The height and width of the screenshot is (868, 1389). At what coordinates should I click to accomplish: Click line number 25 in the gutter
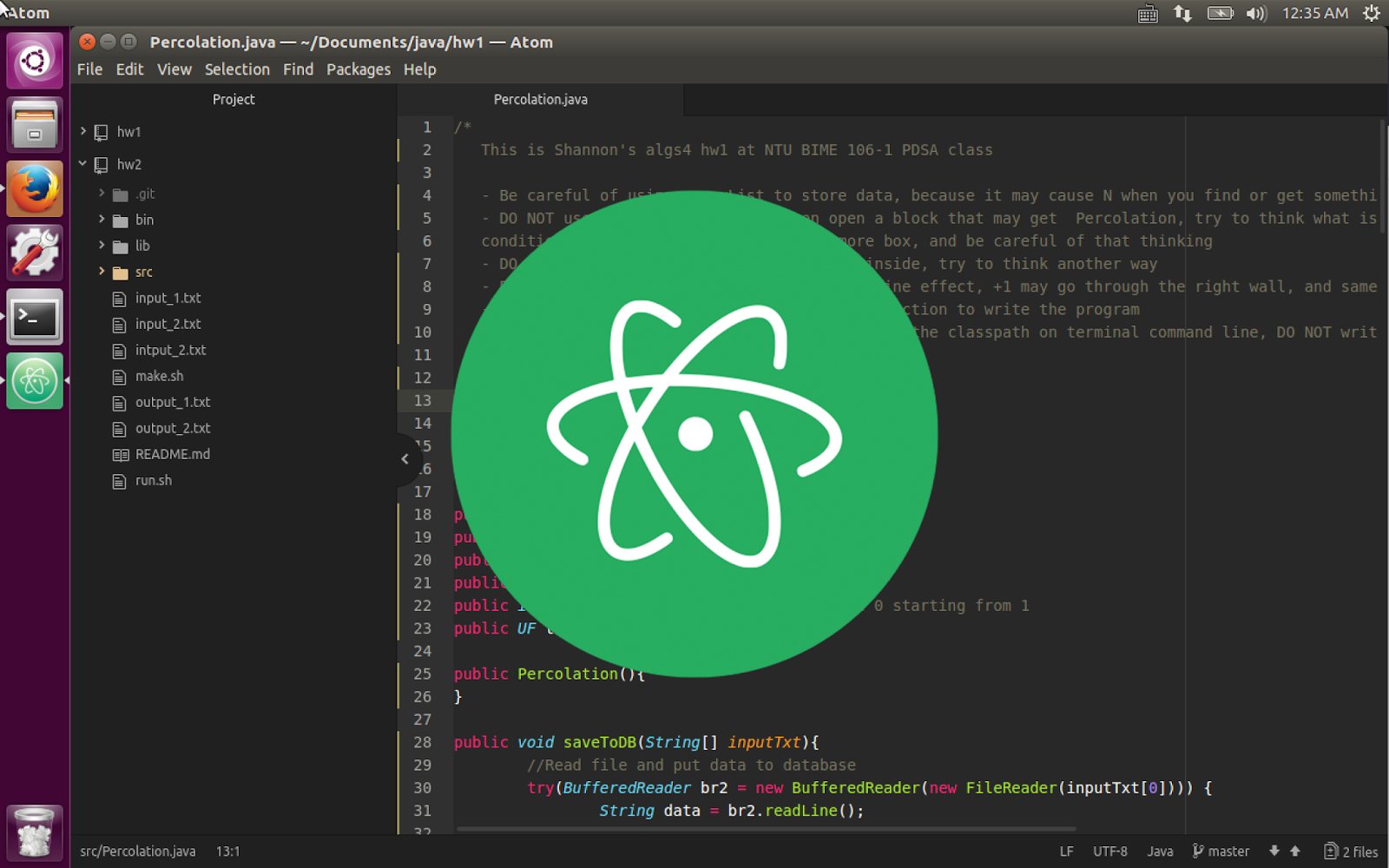(x=423, y=674)
